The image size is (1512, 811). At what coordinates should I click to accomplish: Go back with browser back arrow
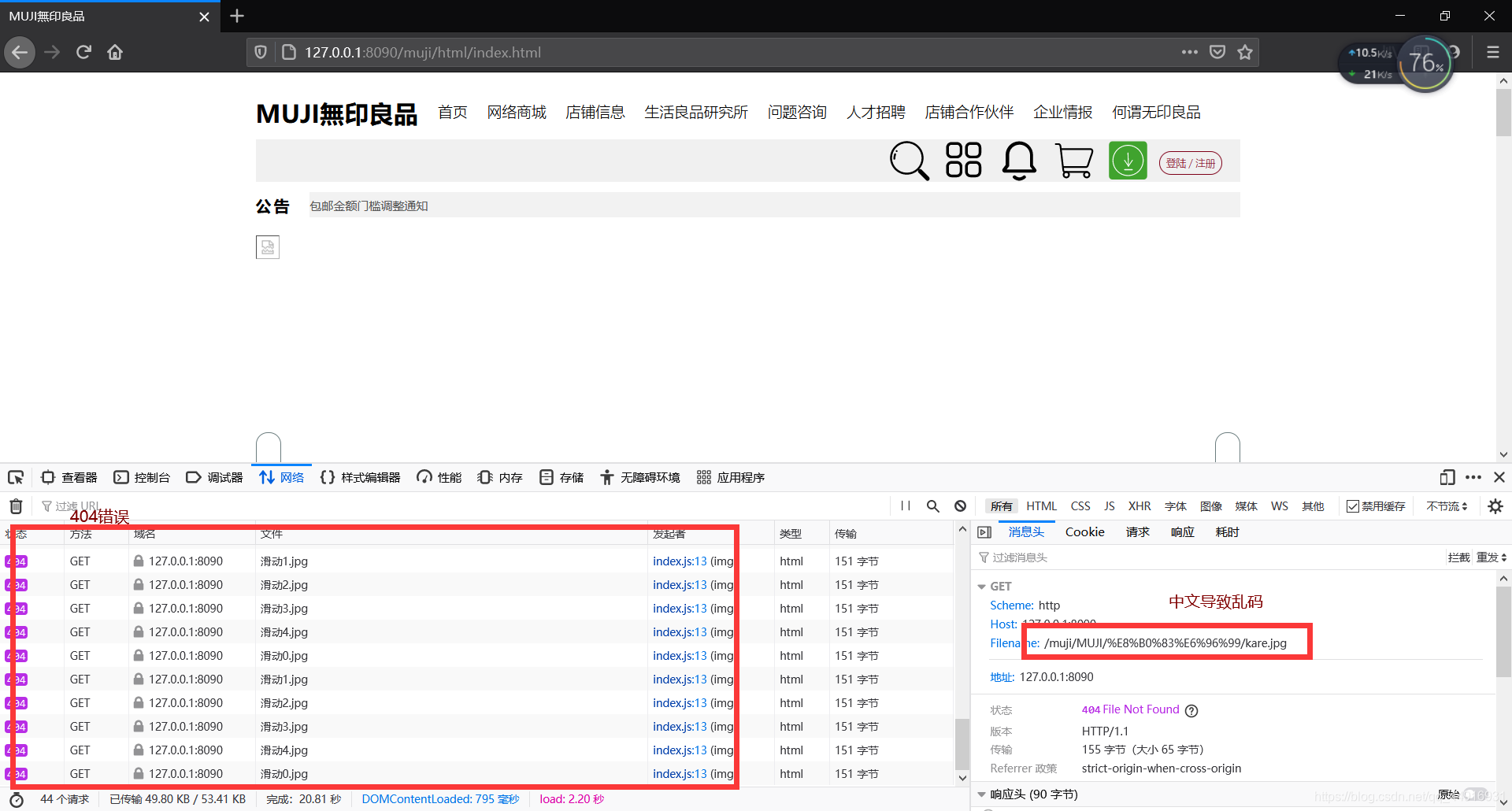20,53
